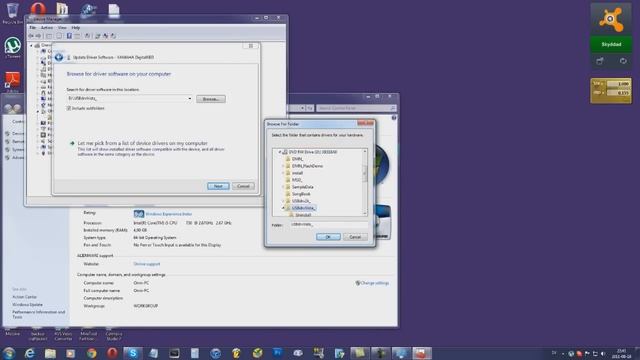
Task: Open the avast orange logo gadget
Action: click(611, 20)
